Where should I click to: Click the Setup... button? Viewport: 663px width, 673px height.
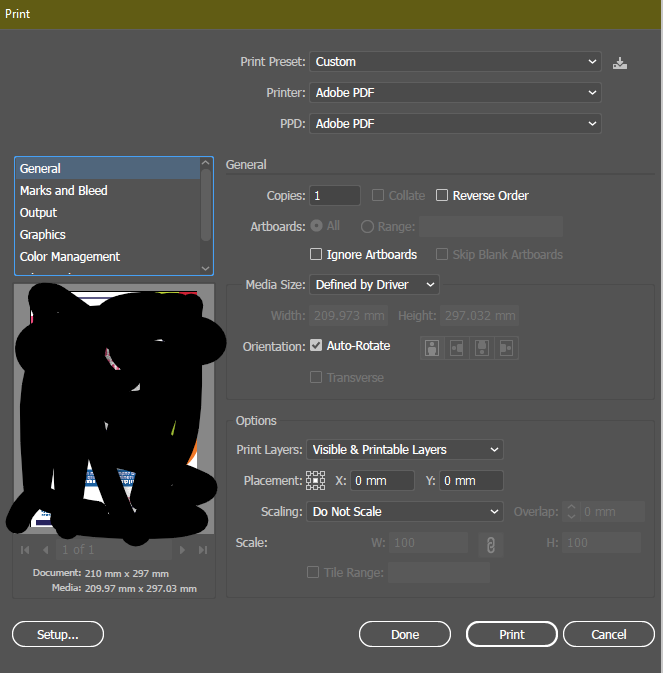coord(58,634)
